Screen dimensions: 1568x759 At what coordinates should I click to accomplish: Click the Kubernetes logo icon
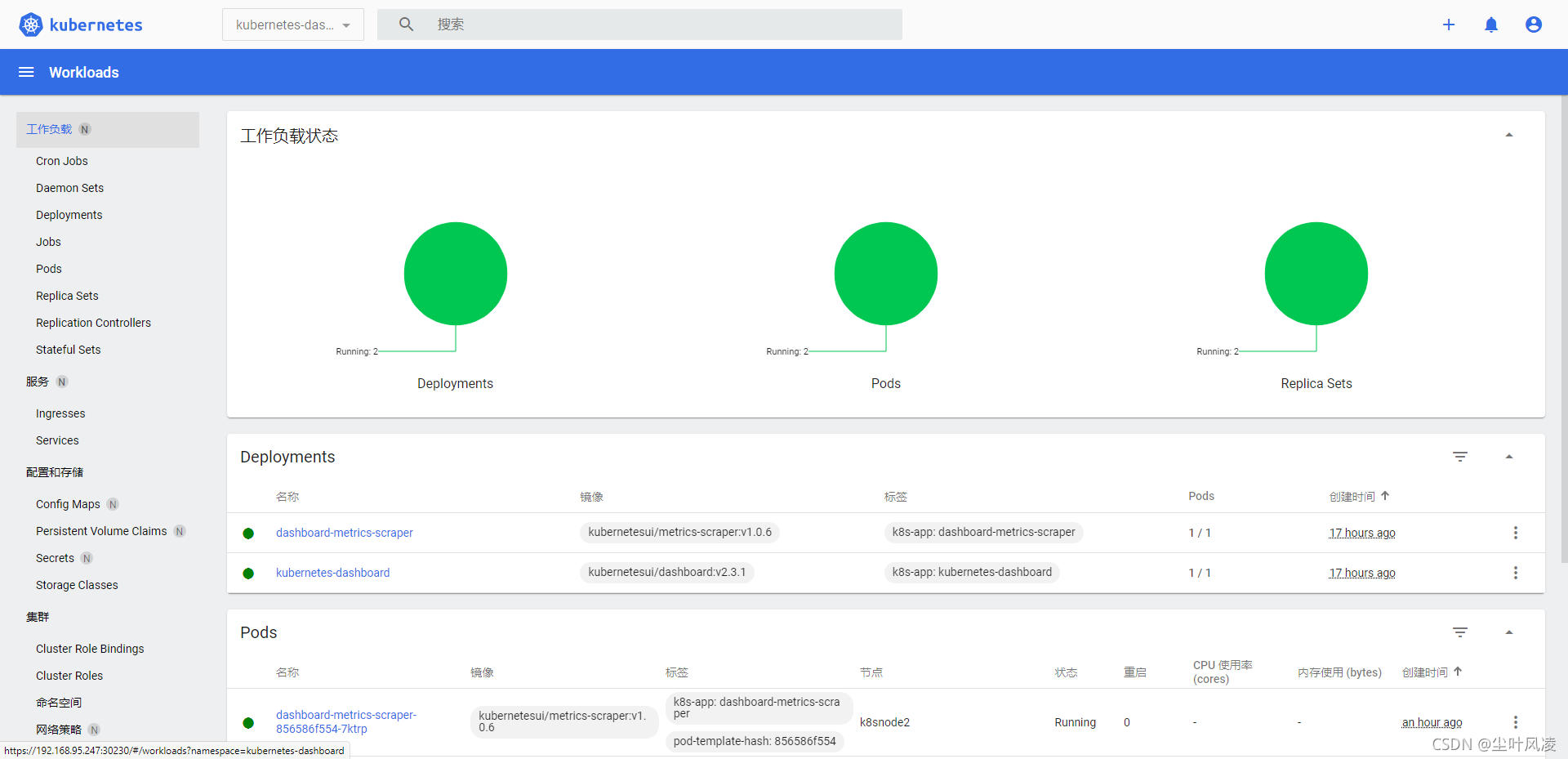31,25
